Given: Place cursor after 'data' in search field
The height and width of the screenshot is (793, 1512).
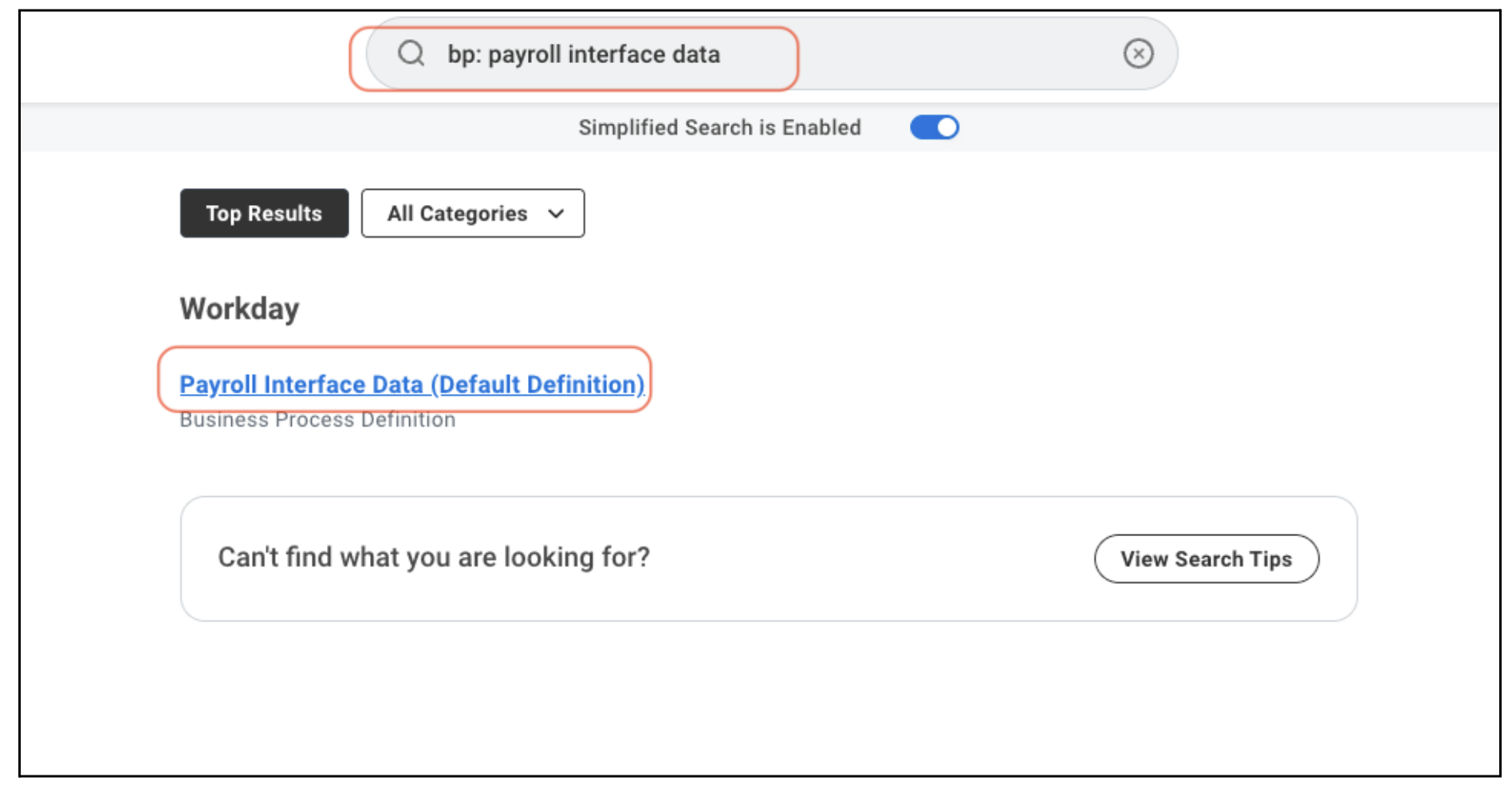Looking at the screenshot, I should point(723,54).
